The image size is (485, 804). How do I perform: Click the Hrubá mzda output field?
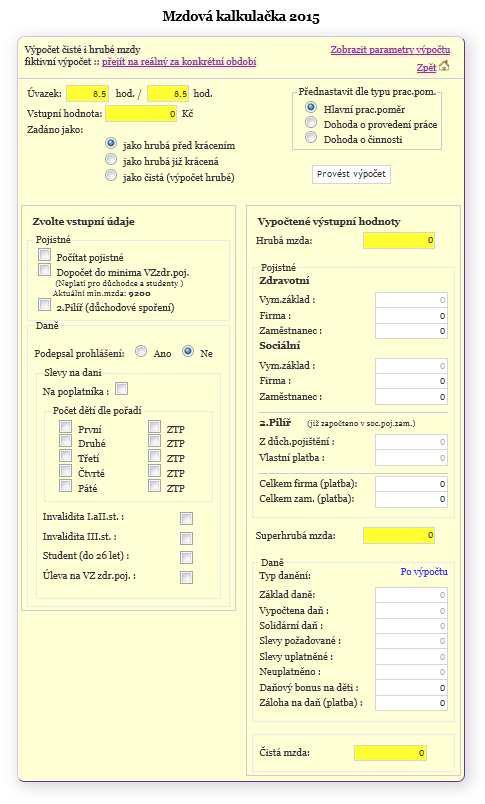[x=399, y=240]
